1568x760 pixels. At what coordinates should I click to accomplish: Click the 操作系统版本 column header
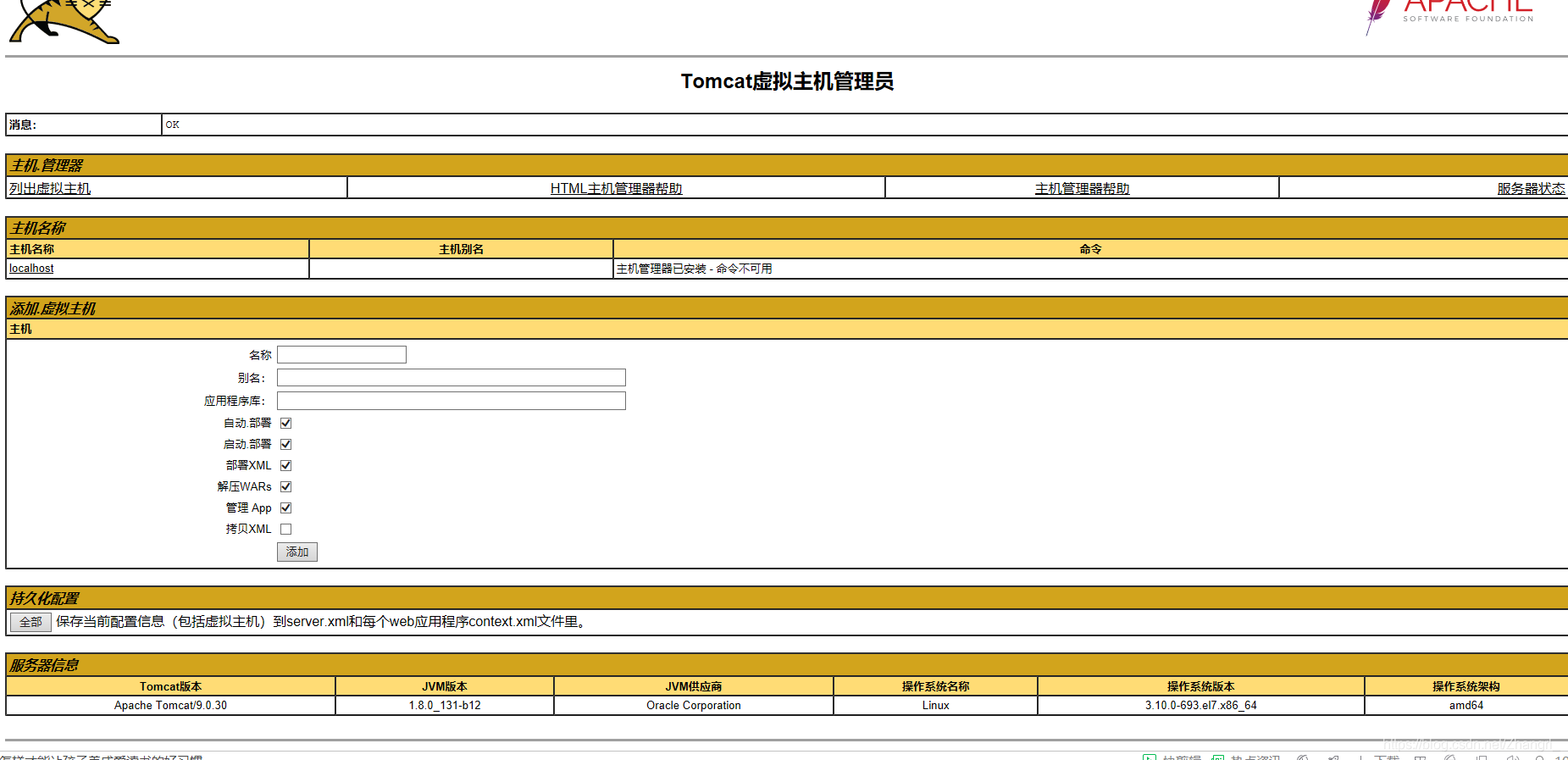[x=1201, y=686]
